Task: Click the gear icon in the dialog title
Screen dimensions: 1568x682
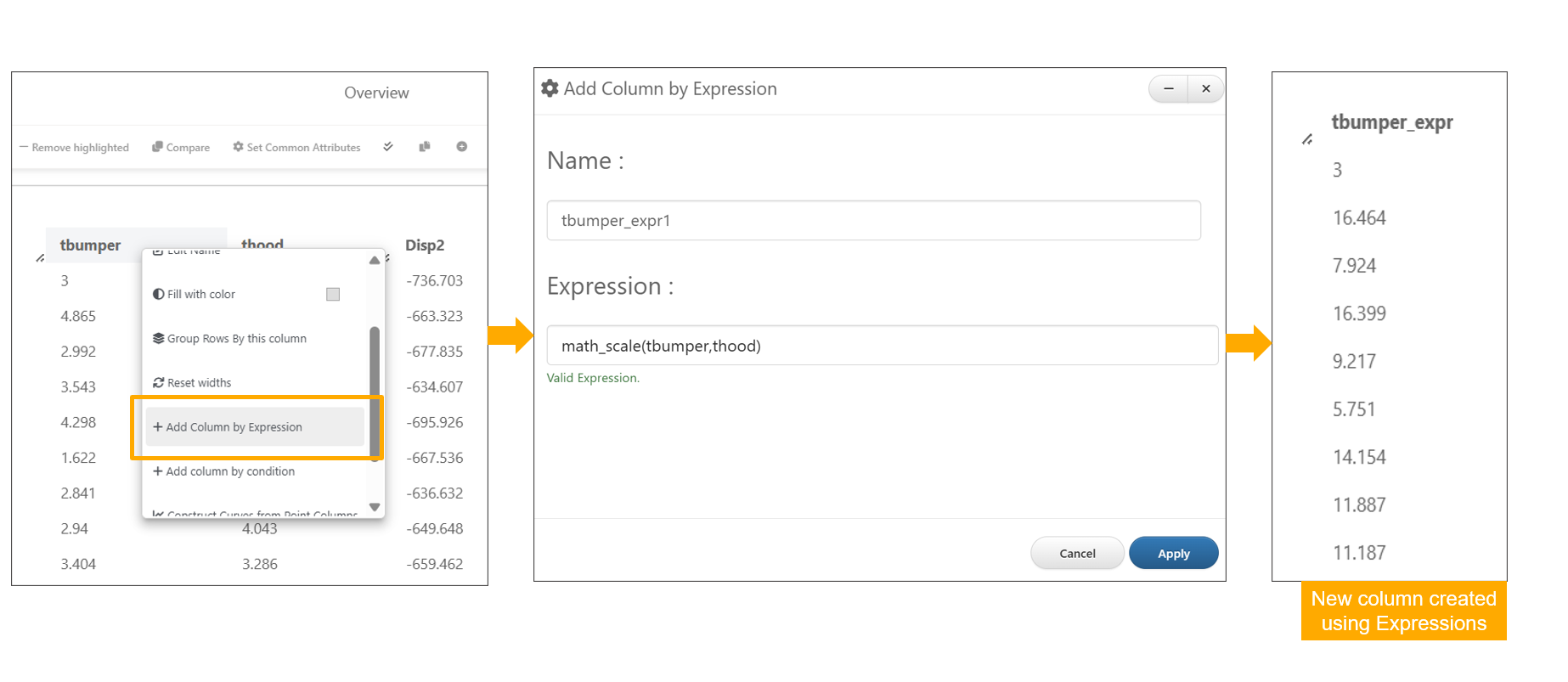Action: (x=550, y=88)
